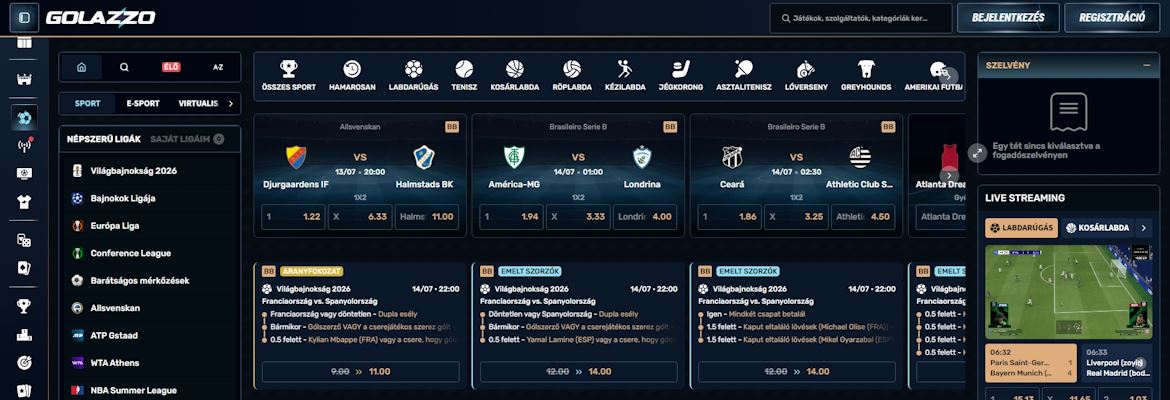The width and height of the screenshot is (1170, 400).
Task: Open the monitor TV icon in left rail
Action: (24, 173)
